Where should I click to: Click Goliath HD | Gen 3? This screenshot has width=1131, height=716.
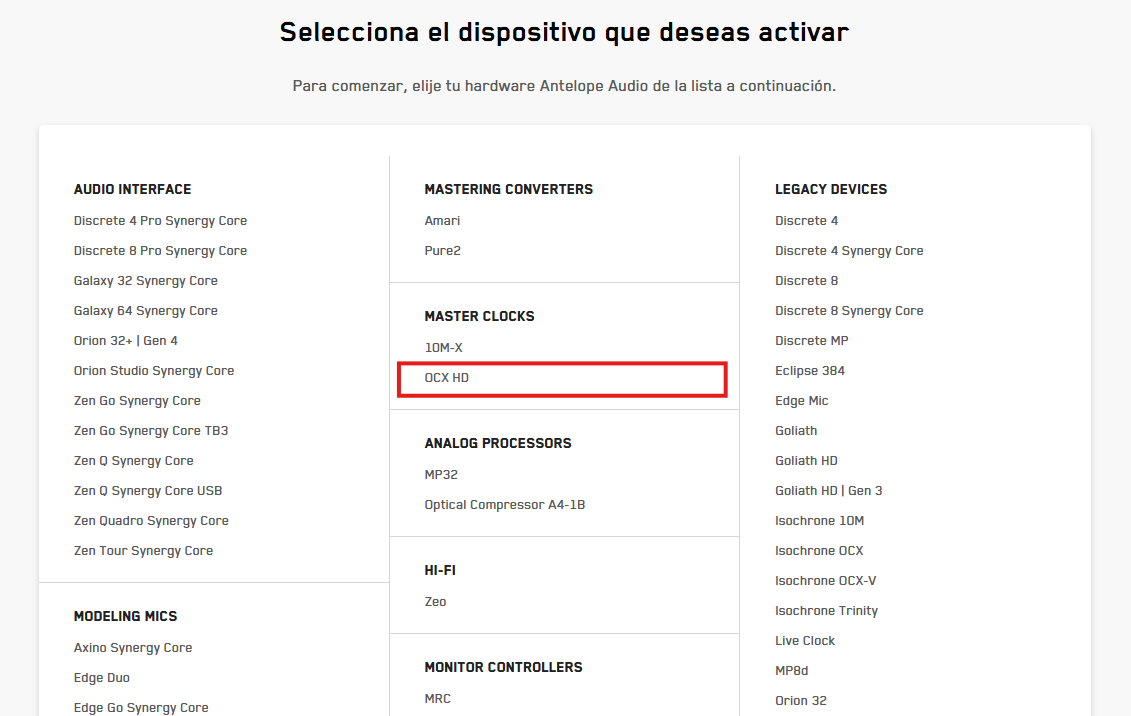pos(828,490)
